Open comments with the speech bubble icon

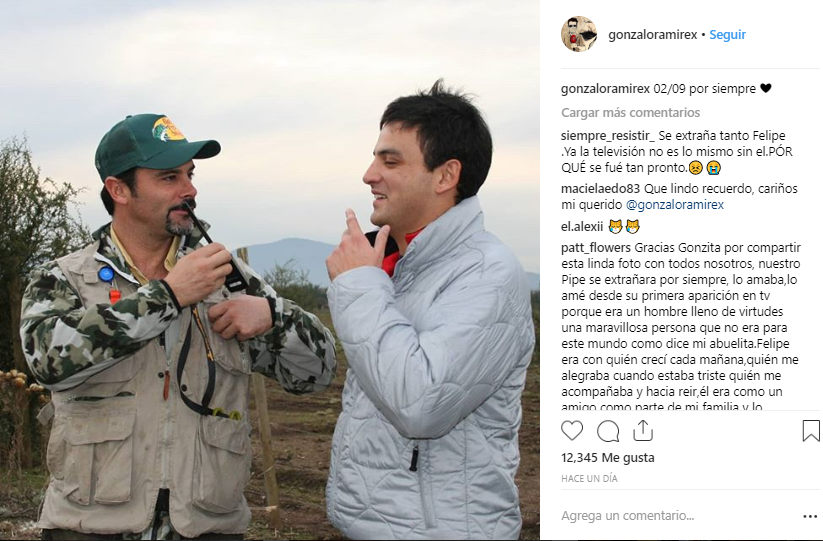point(608,431)
